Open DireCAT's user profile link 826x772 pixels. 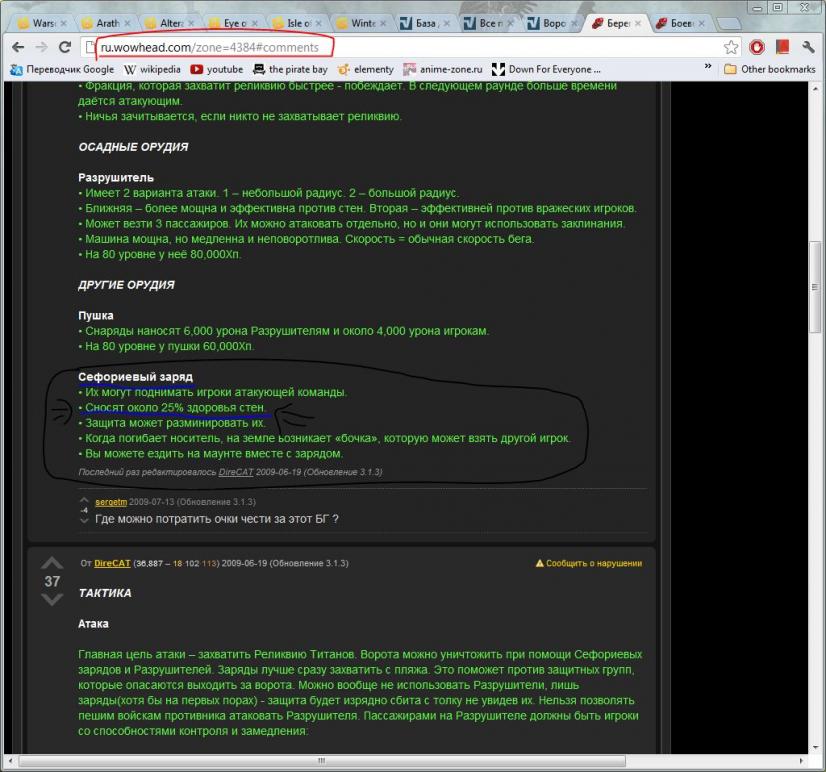(x=112, y=563)
